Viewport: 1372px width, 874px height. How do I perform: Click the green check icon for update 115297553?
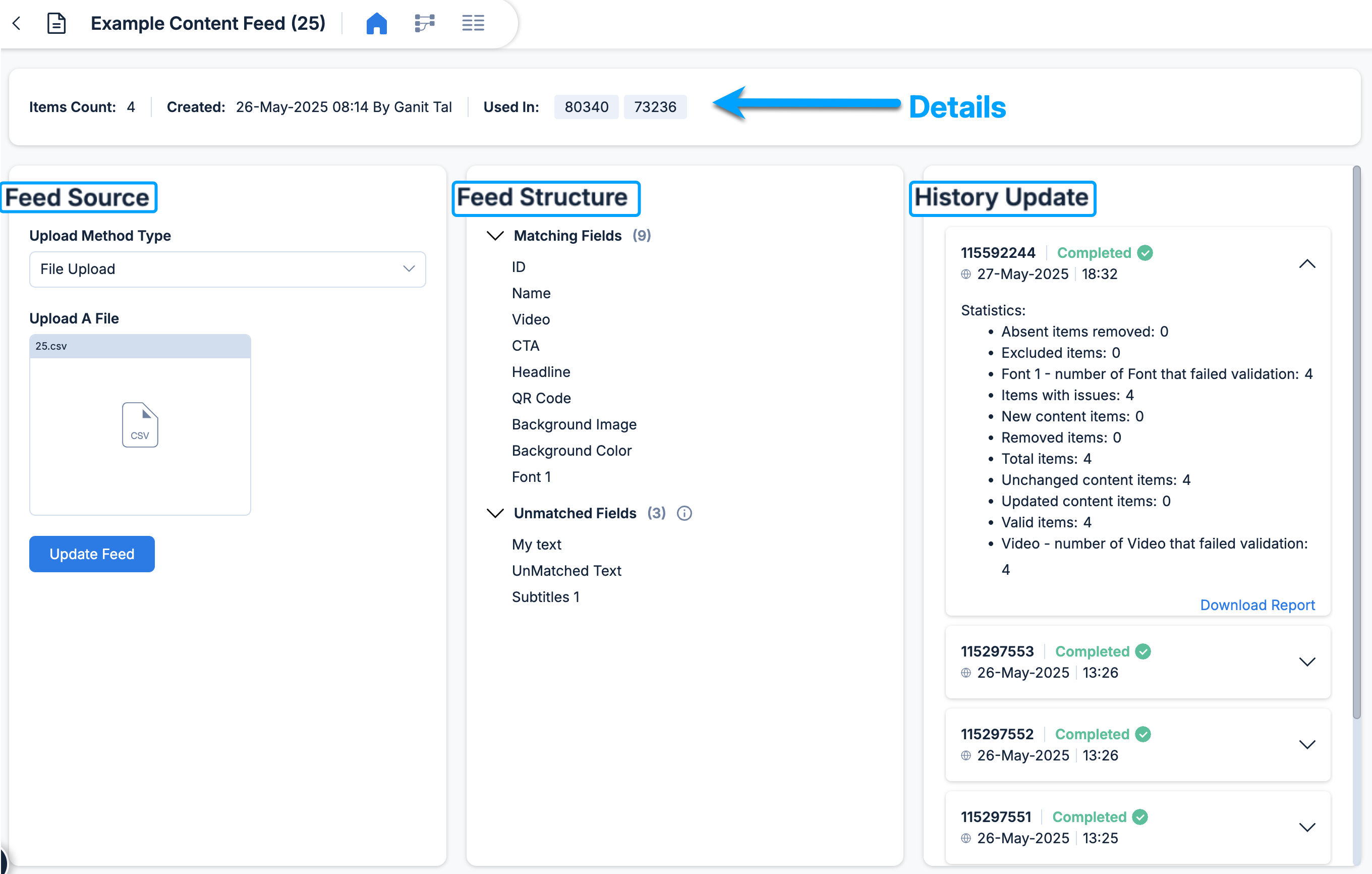1143,651
